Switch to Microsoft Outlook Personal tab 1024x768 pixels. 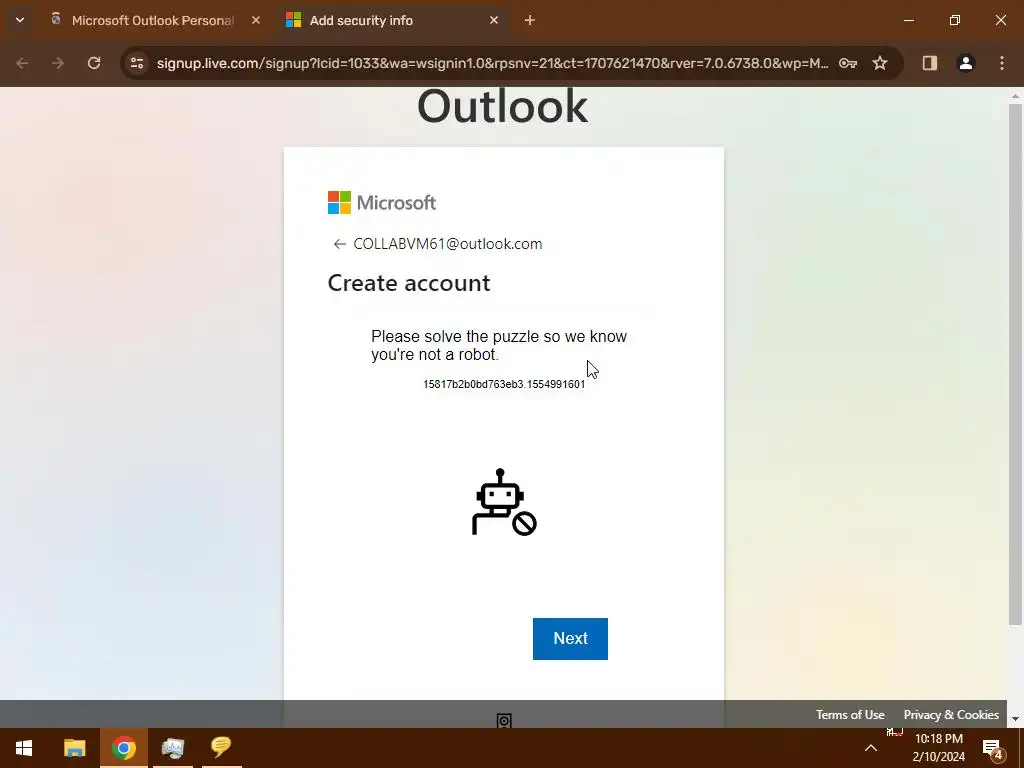point(152,20)
